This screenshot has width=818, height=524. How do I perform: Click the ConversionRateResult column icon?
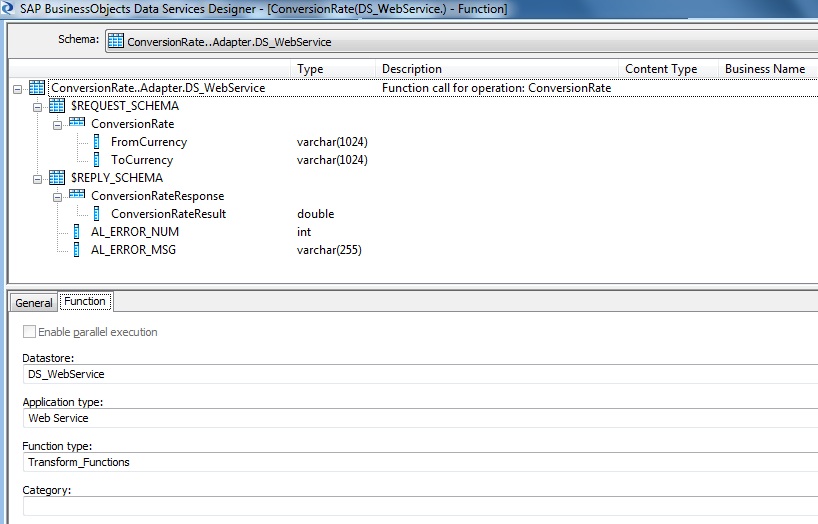point(97,213)
